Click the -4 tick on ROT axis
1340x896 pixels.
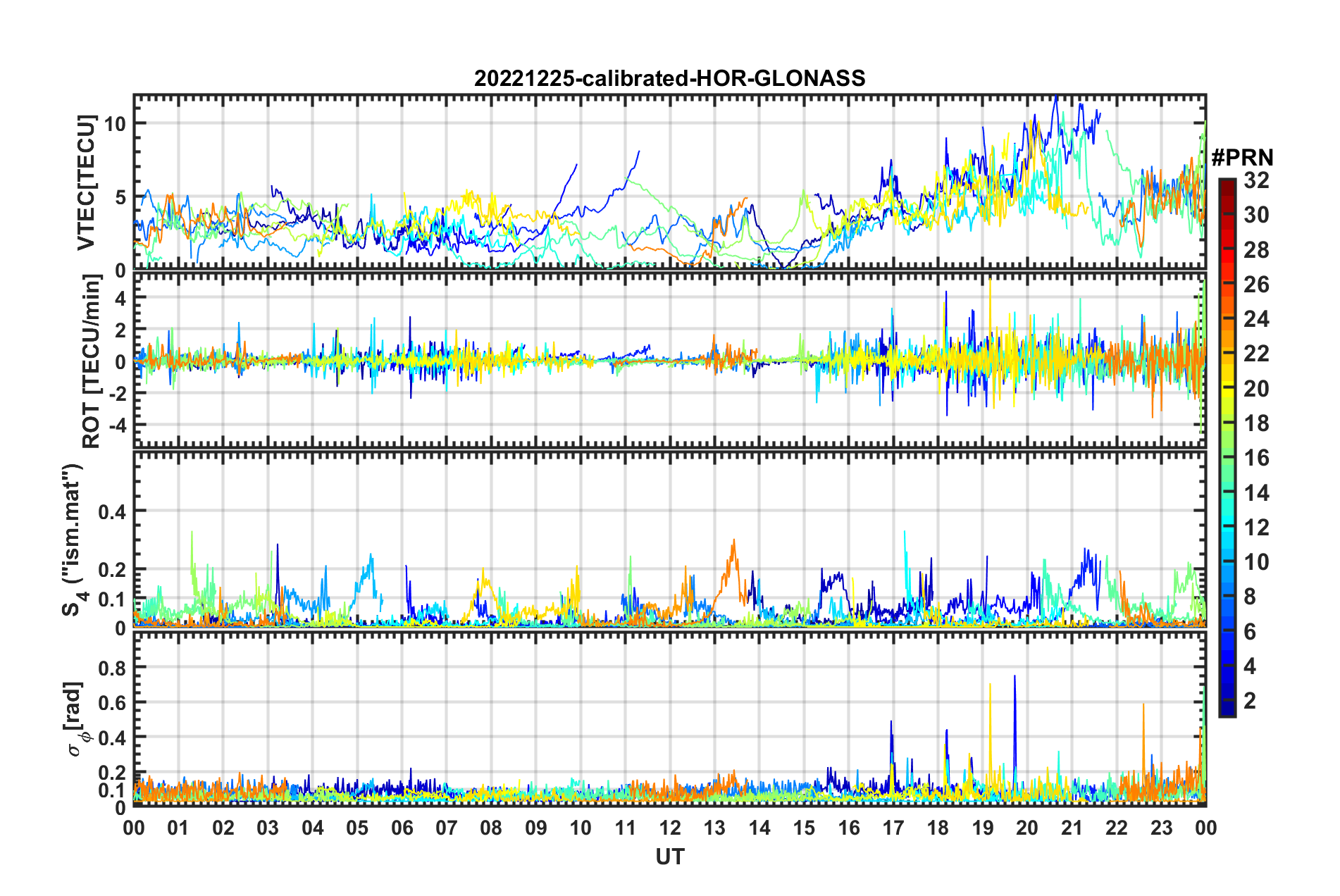(115, 425)
